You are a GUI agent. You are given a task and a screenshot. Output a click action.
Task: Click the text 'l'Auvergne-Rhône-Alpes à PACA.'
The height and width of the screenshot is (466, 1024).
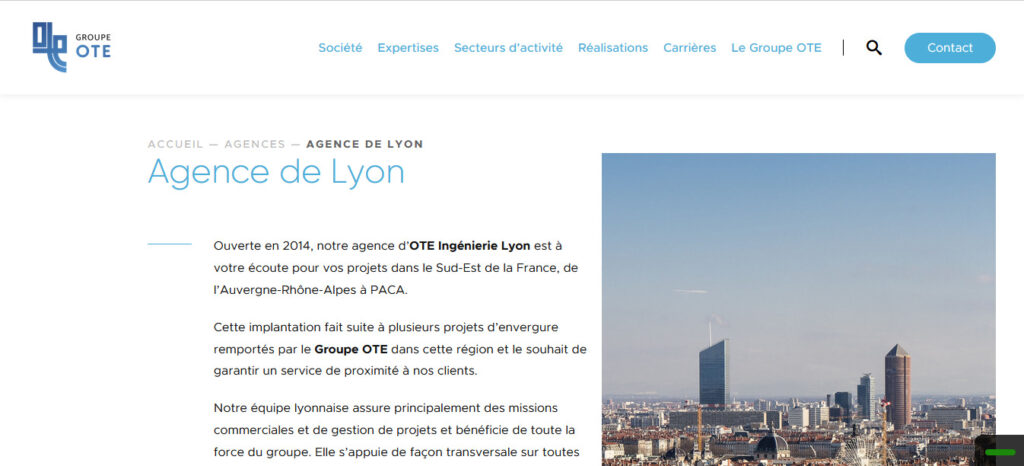click(x=310, y=290)
